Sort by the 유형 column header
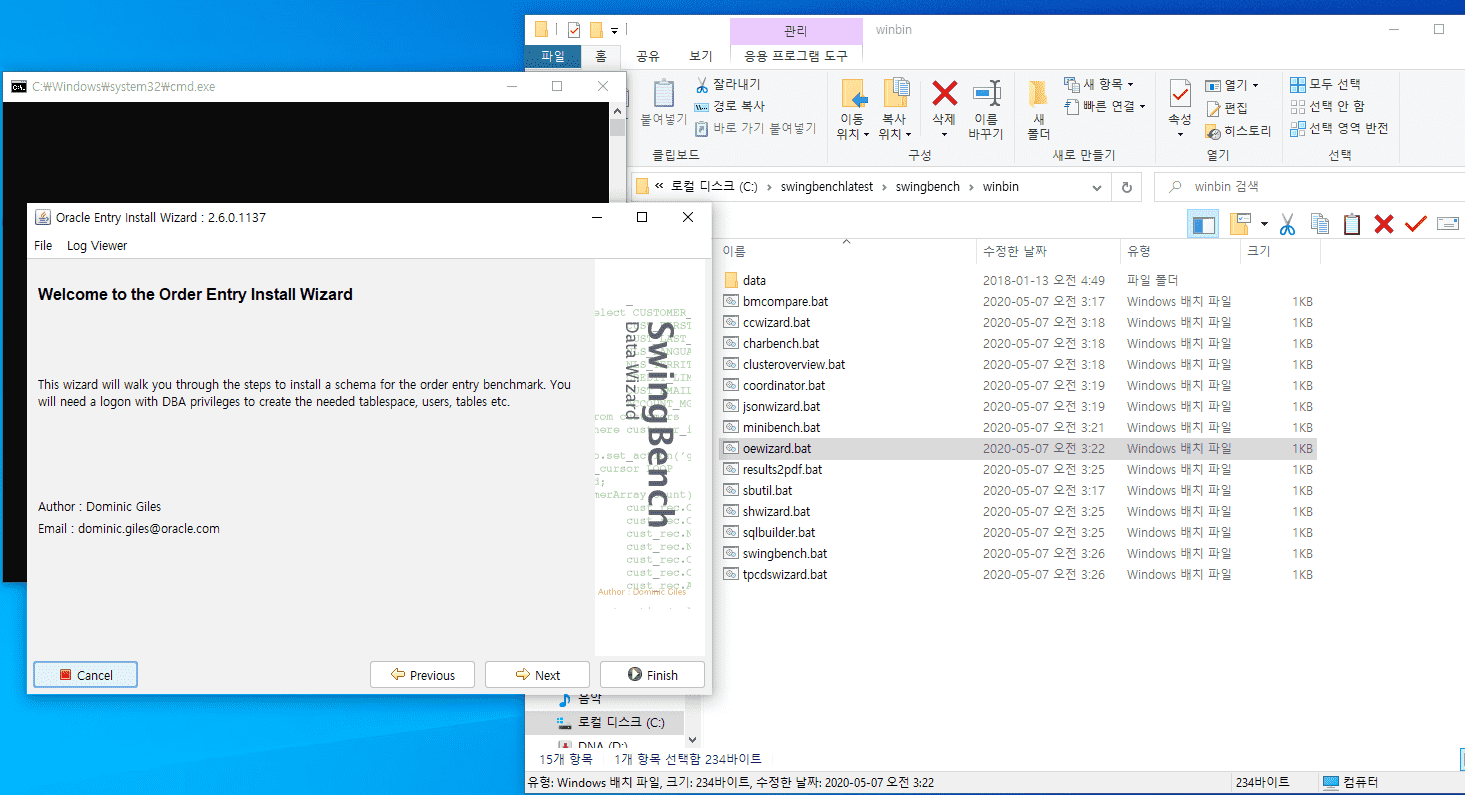The width and height of the screenshot is (1465, 795). 1180,252
